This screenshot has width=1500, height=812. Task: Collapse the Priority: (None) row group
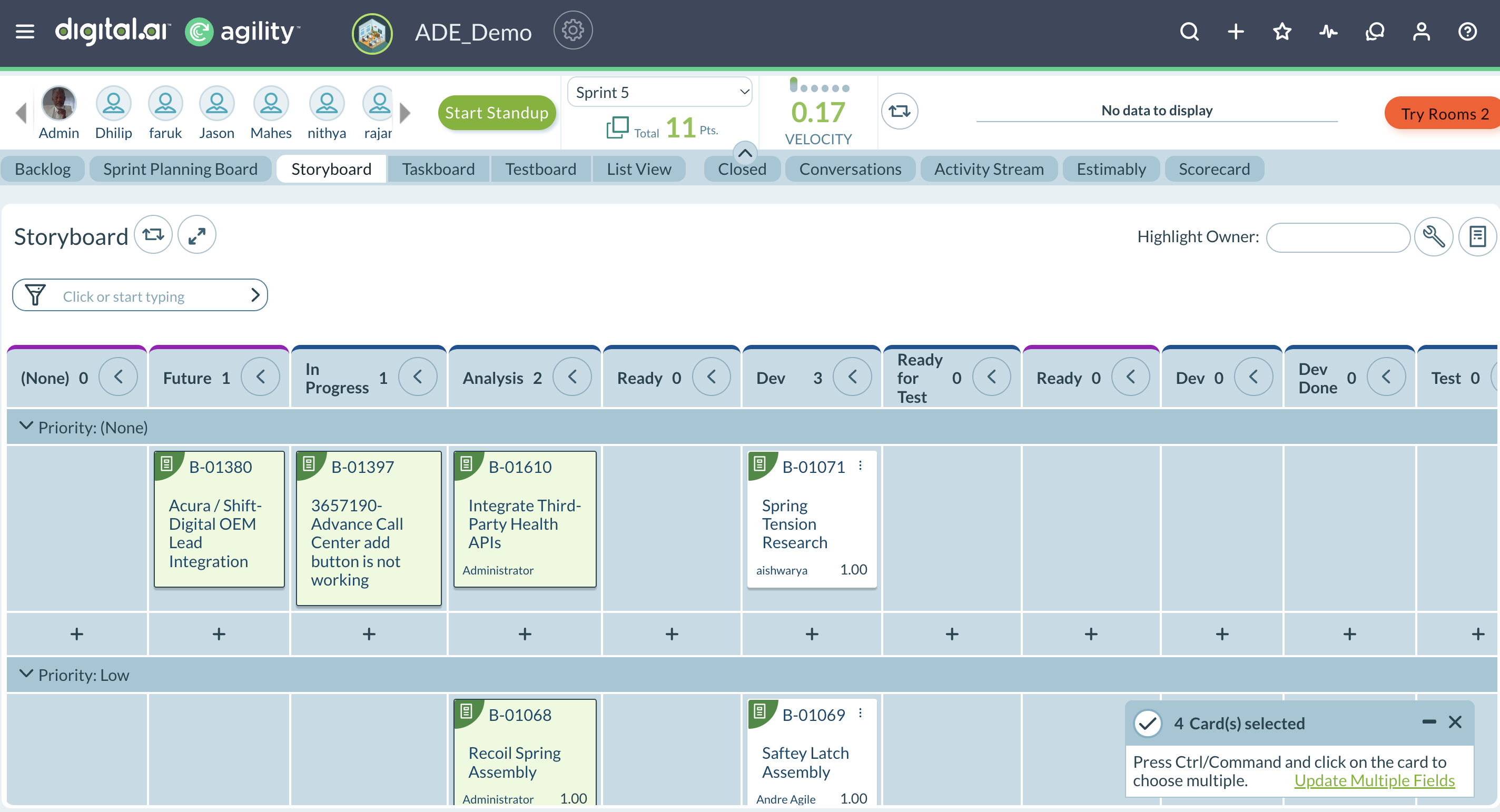26,426
